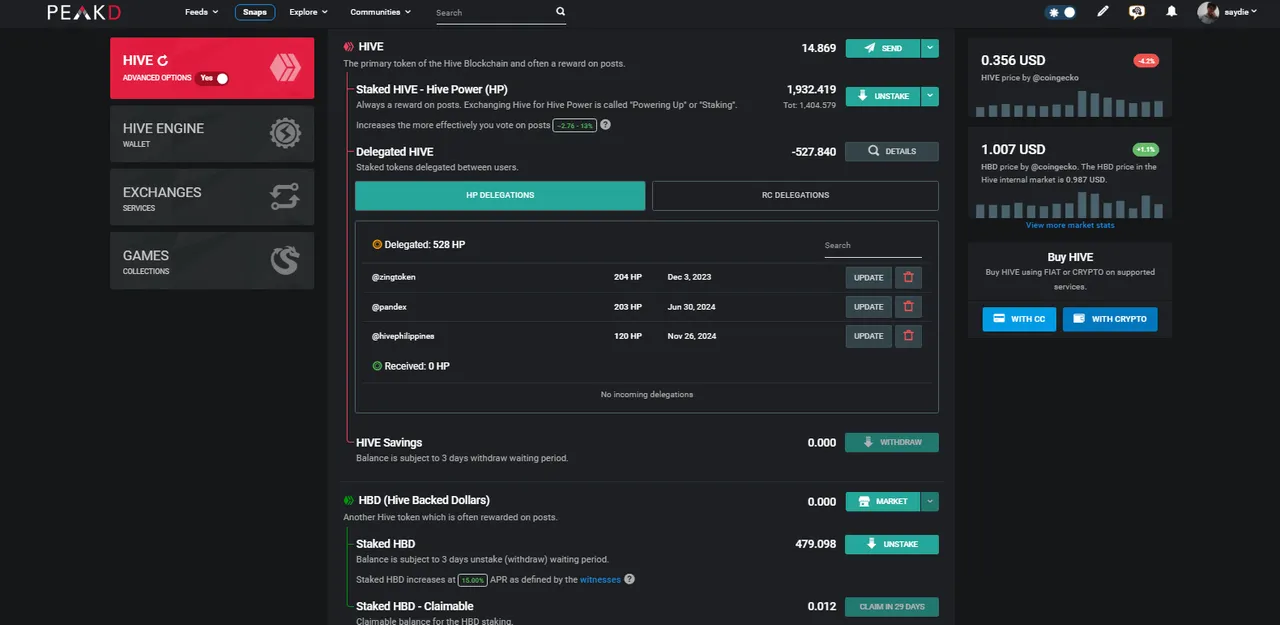Go to the Snaps tab
1280x625 pixels.
255,12
